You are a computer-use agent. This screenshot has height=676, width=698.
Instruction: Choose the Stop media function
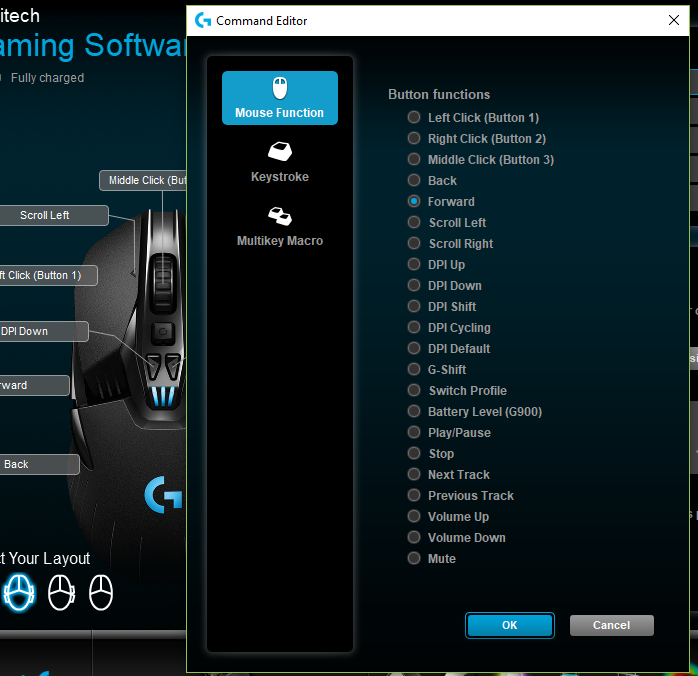[414, 453]
